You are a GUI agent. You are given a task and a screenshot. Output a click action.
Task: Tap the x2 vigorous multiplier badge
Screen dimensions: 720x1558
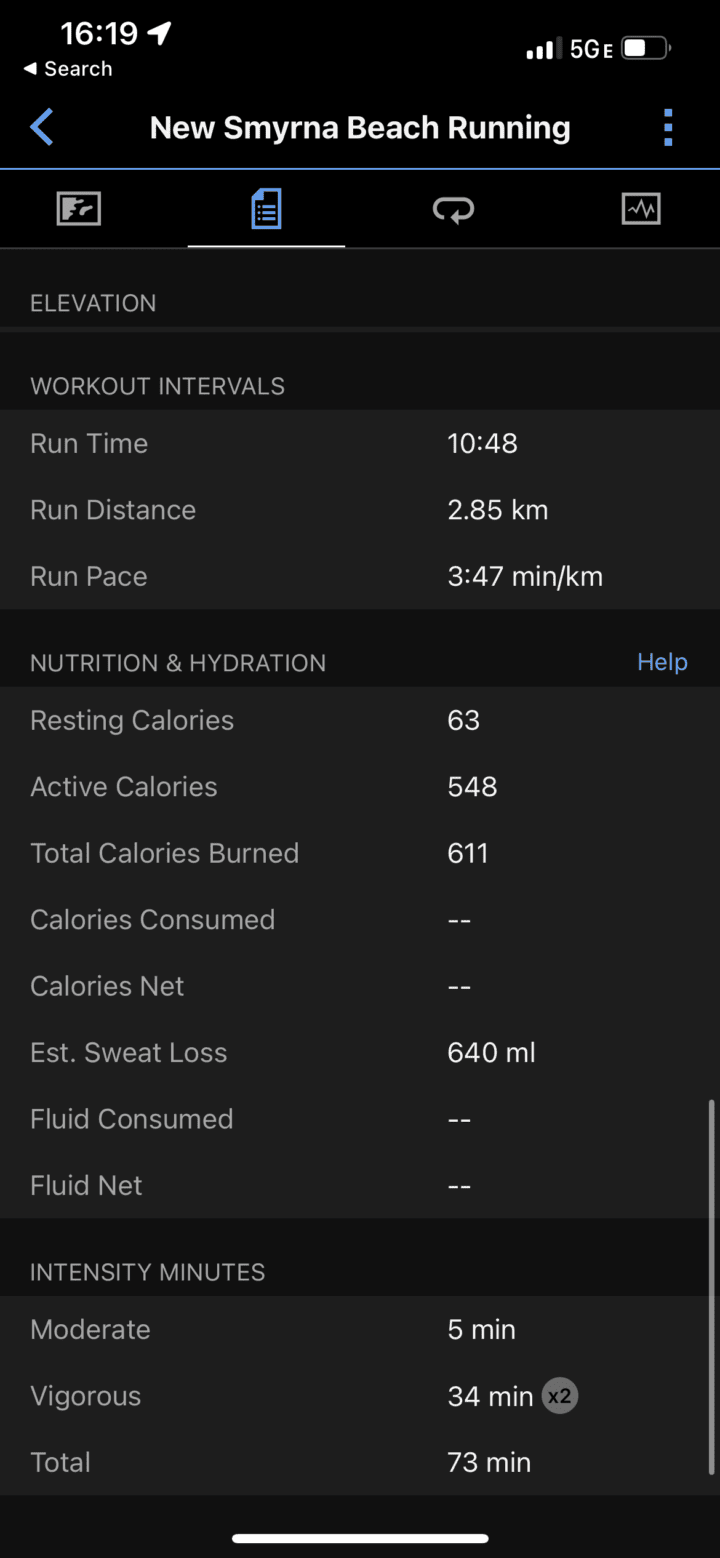coord(560,1396)
